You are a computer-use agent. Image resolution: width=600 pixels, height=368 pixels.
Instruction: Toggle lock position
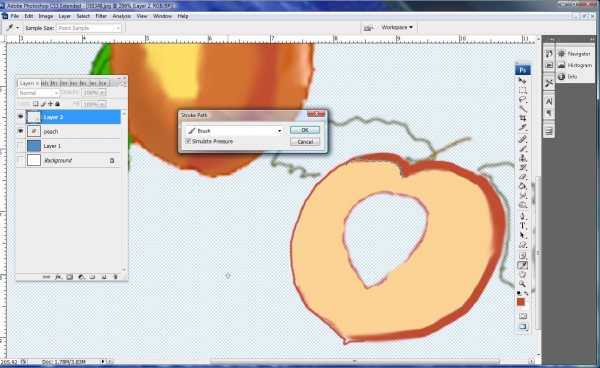click(x=50, y=104)
